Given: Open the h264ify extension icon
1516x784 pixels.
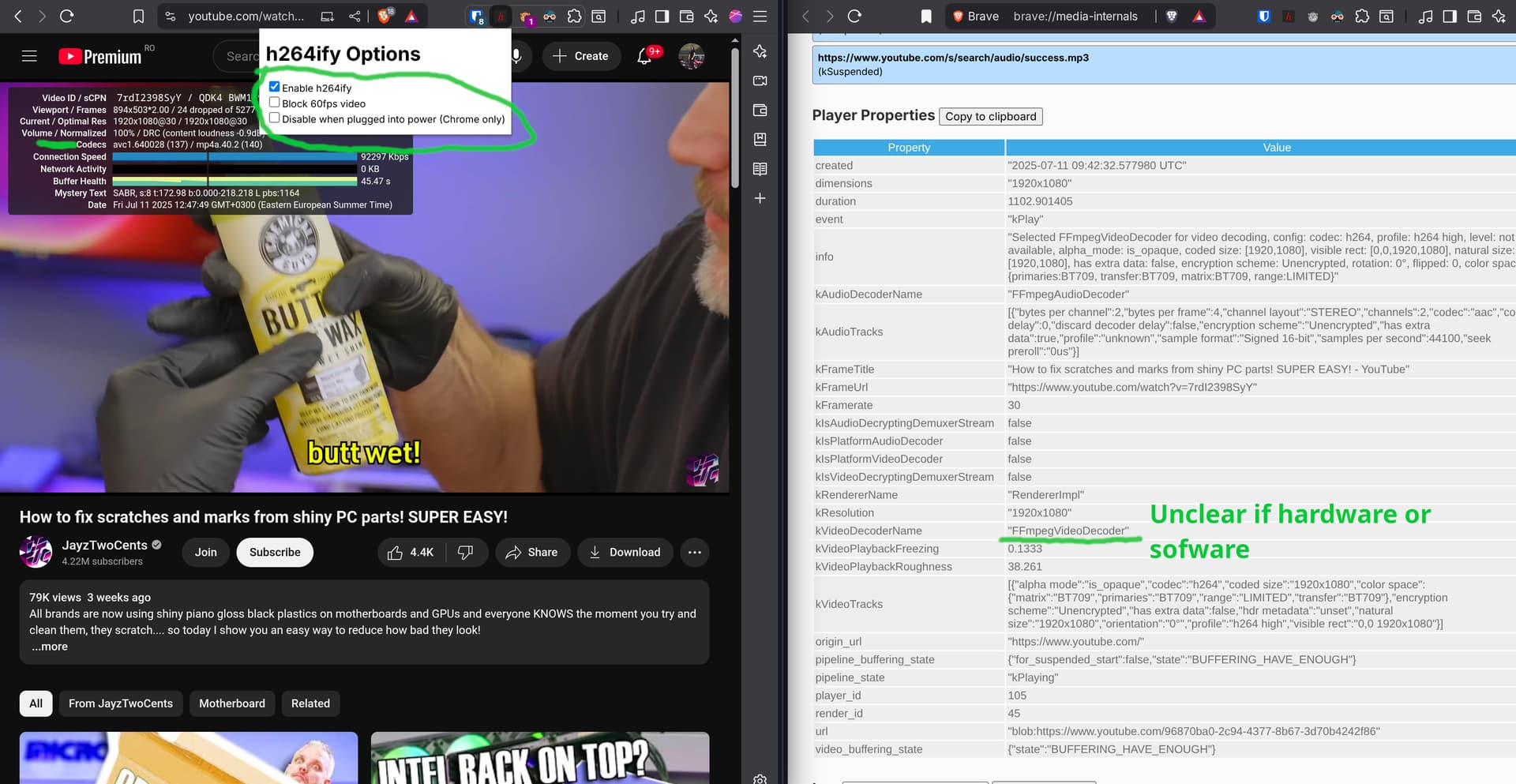Looking at the screenshot, I should pos(500,16).
